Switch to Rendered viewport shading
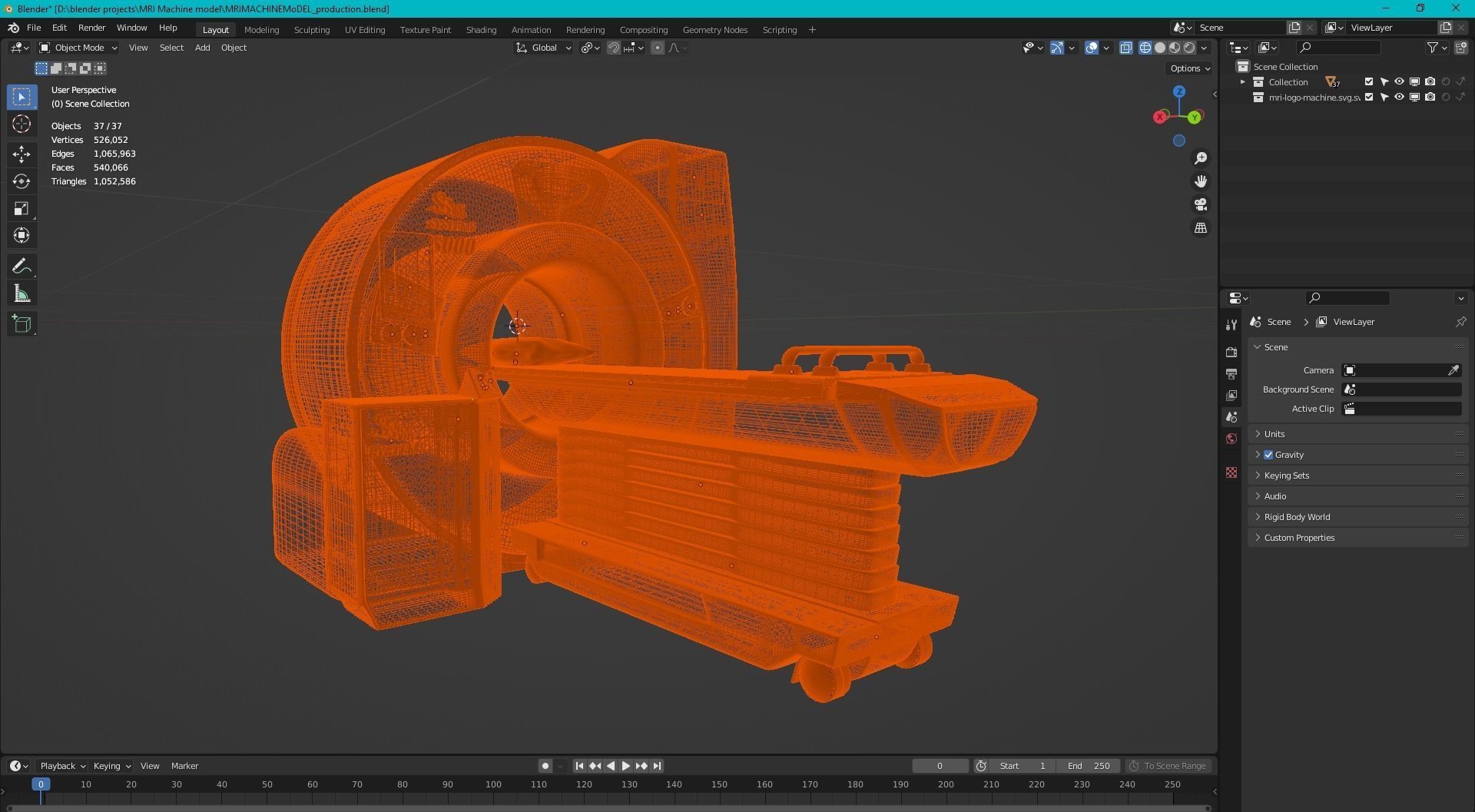The width and height of the screenshot is (1475, 812). pyautogui.click(x=1189, y=48)
